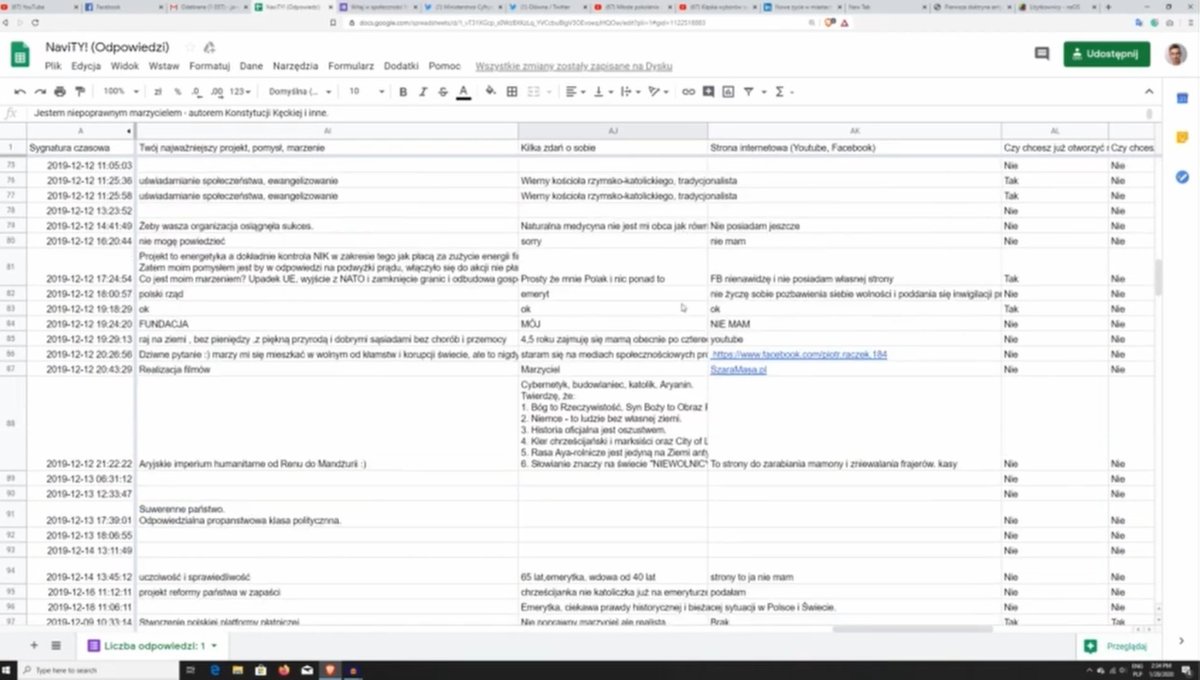Expand the merge cells dropdown arrow
Screen dimensions: 1200x680
click(x=549, y=91)
